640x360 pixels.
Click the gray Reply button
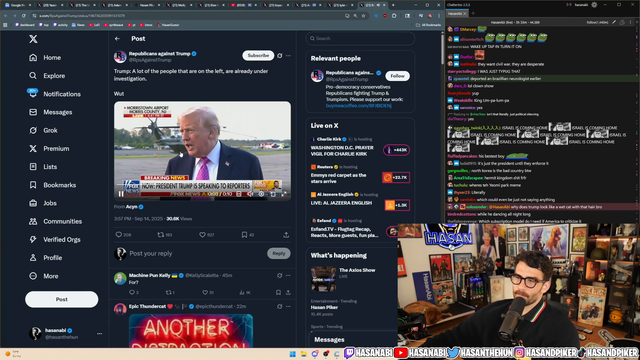279,253
